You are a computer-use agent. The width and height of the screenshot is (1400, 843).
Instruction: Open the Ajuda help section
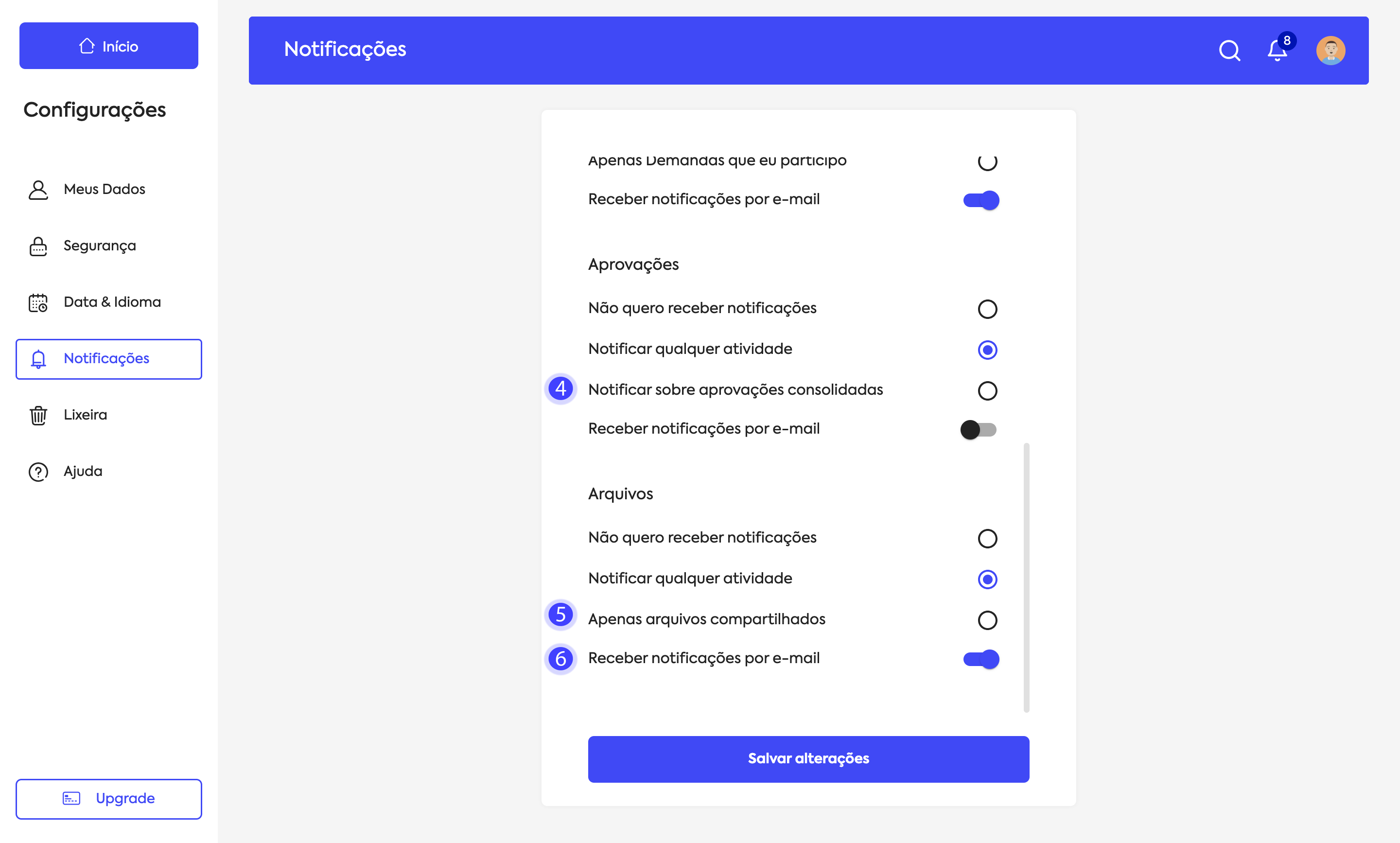83,472
